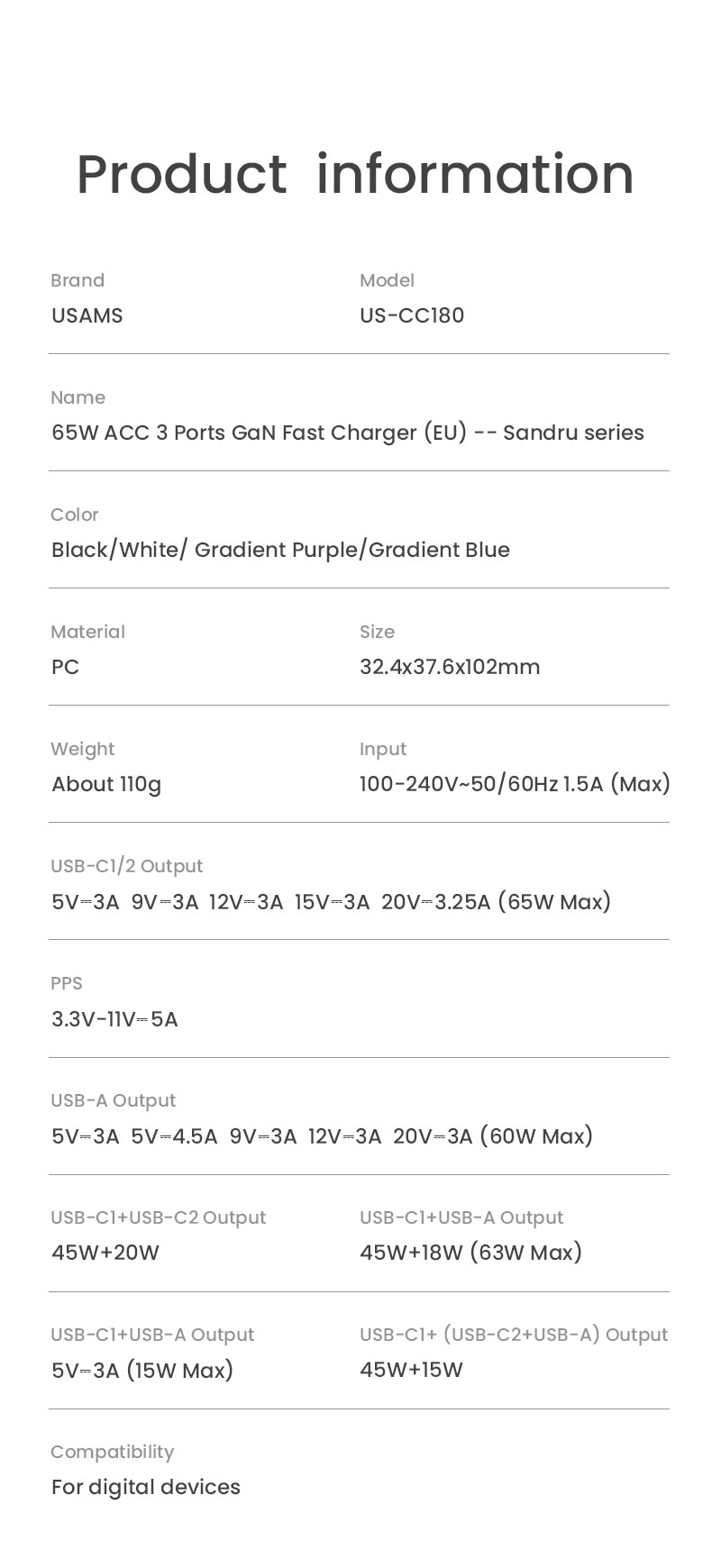This screenshot has width=712, height=1568.
Task: Select the USB-C1/2 Output label
Action: click(126, 866)
